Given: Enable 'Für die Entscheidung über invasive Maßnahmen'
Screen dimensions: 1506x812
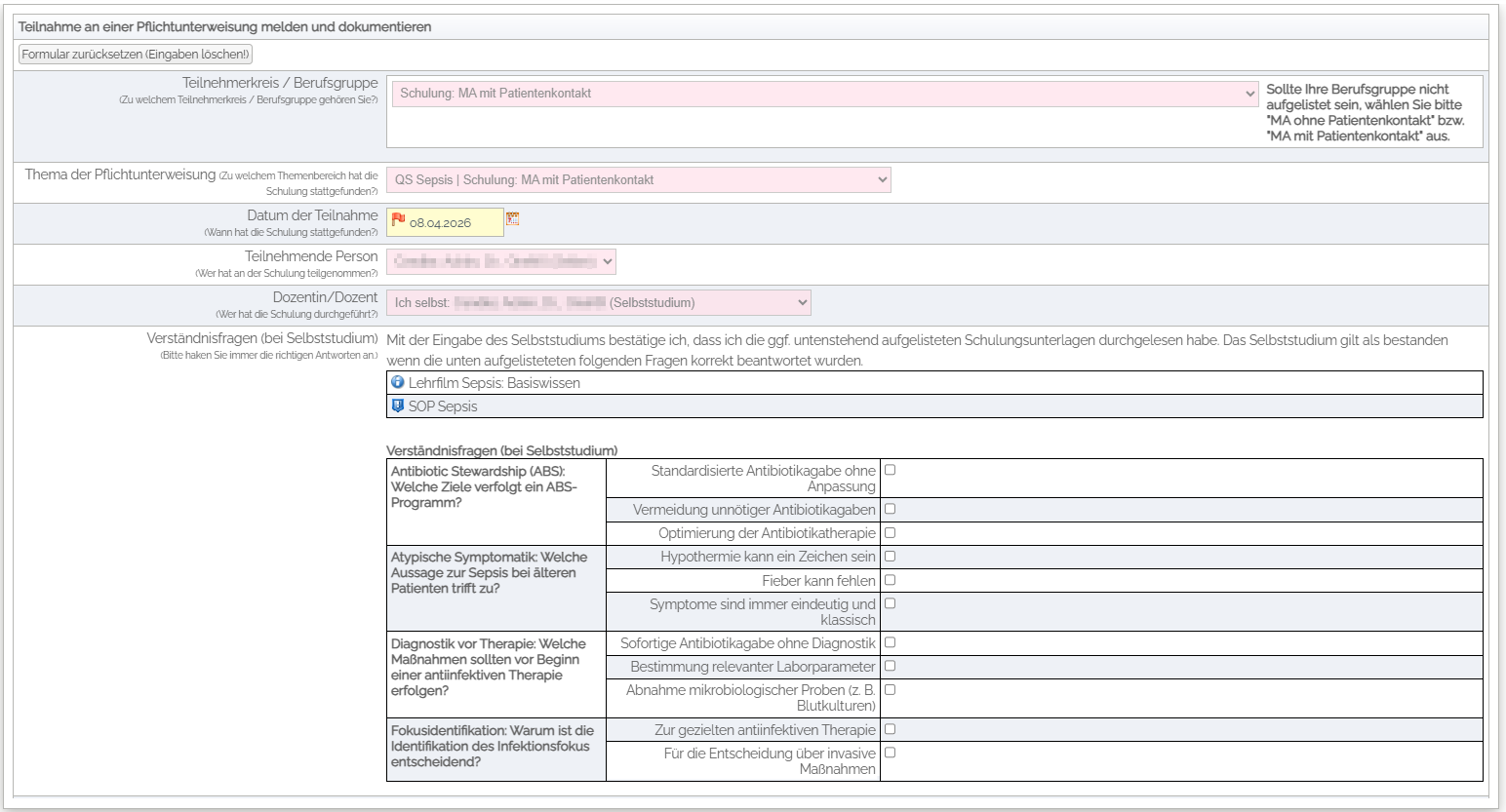Looking at the screenshot, I should click(890, 753).
